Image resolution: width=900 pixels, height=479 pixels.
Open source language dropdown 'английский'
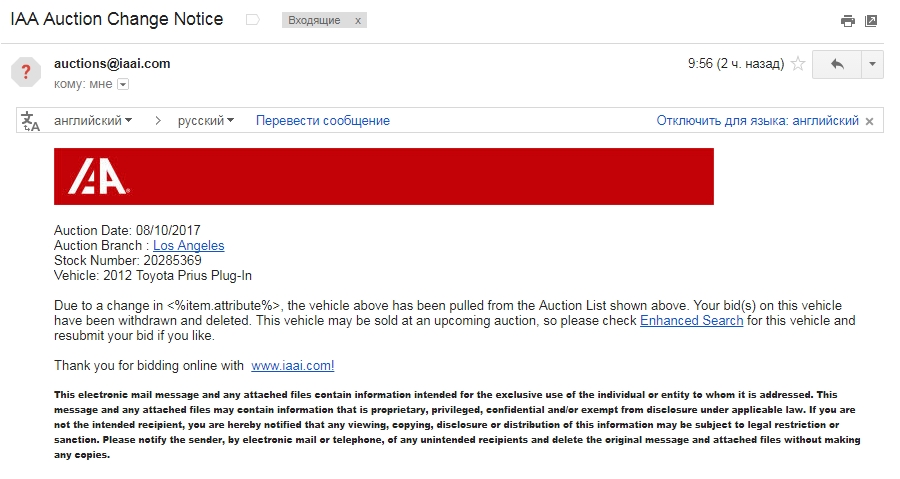point(93,121)
